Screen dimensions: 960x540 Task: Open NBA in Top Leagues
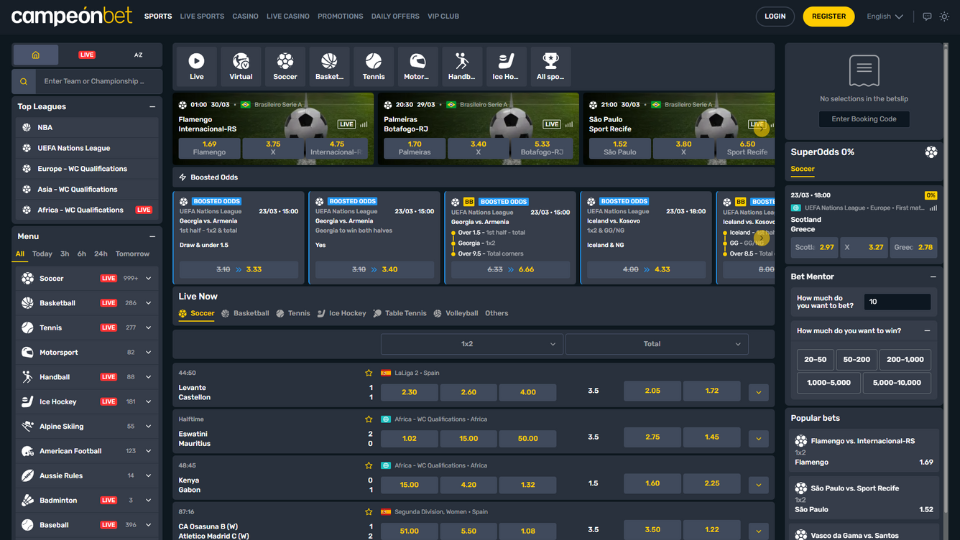(x=86, y=127)
